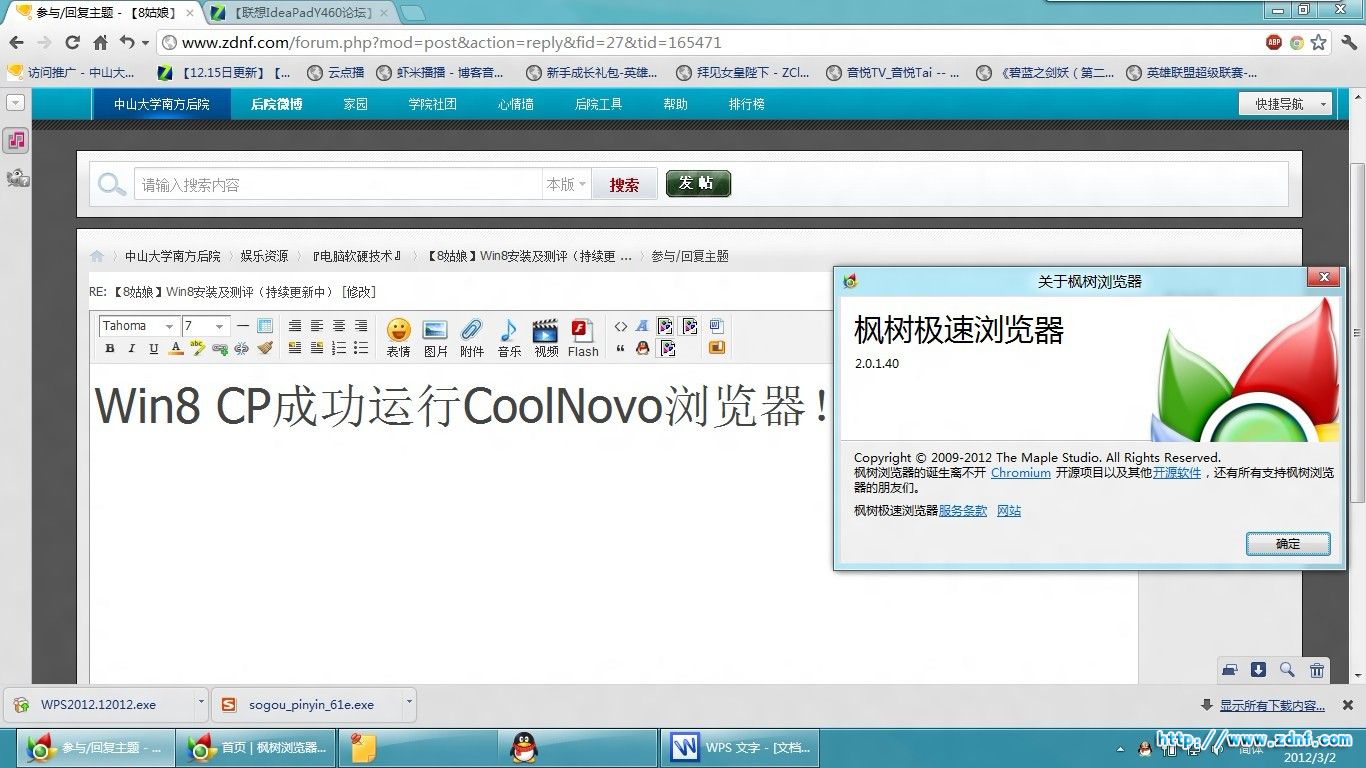Open the 开源软件 link

1177,473
